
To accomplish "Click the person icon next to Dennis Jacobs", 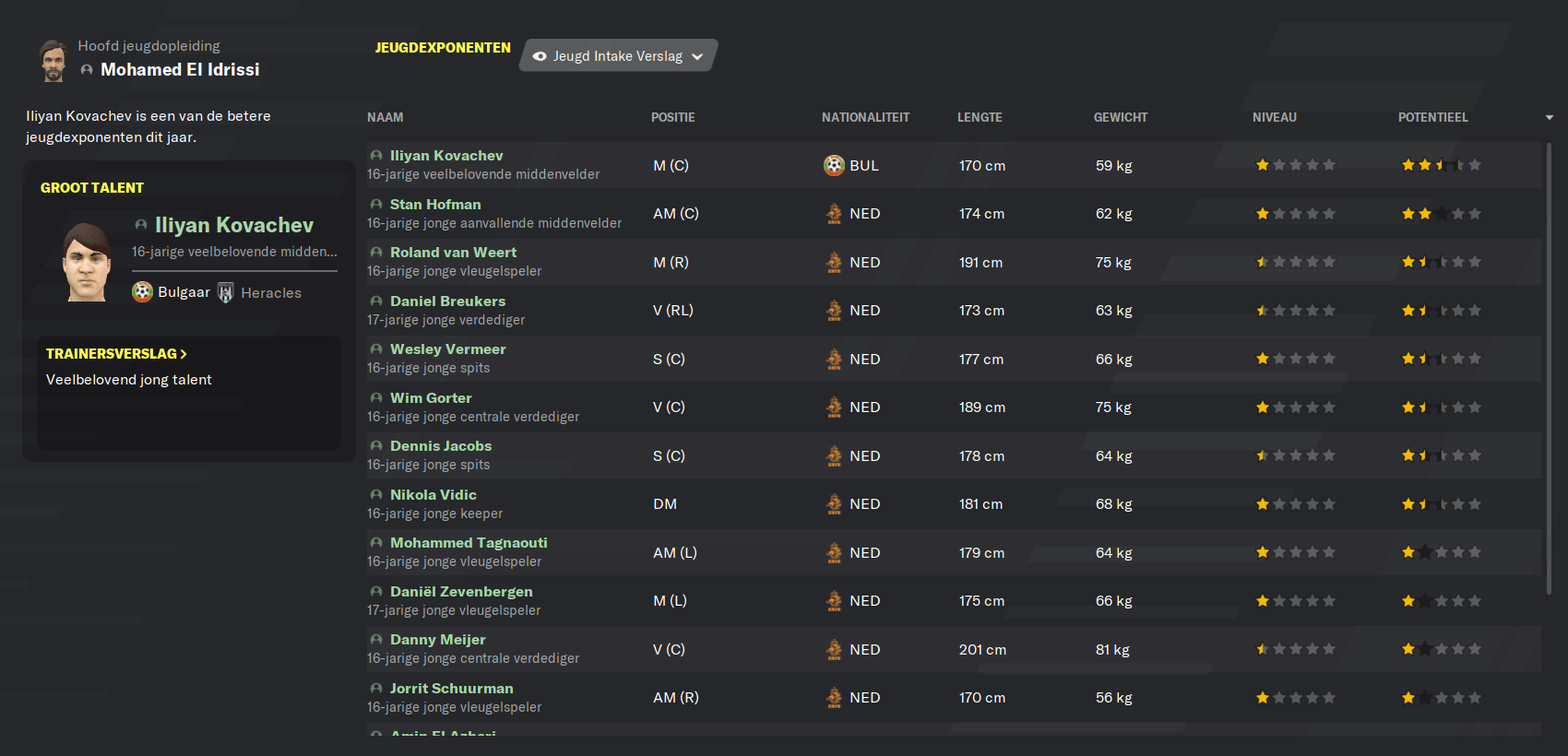I will click(376, 446).
